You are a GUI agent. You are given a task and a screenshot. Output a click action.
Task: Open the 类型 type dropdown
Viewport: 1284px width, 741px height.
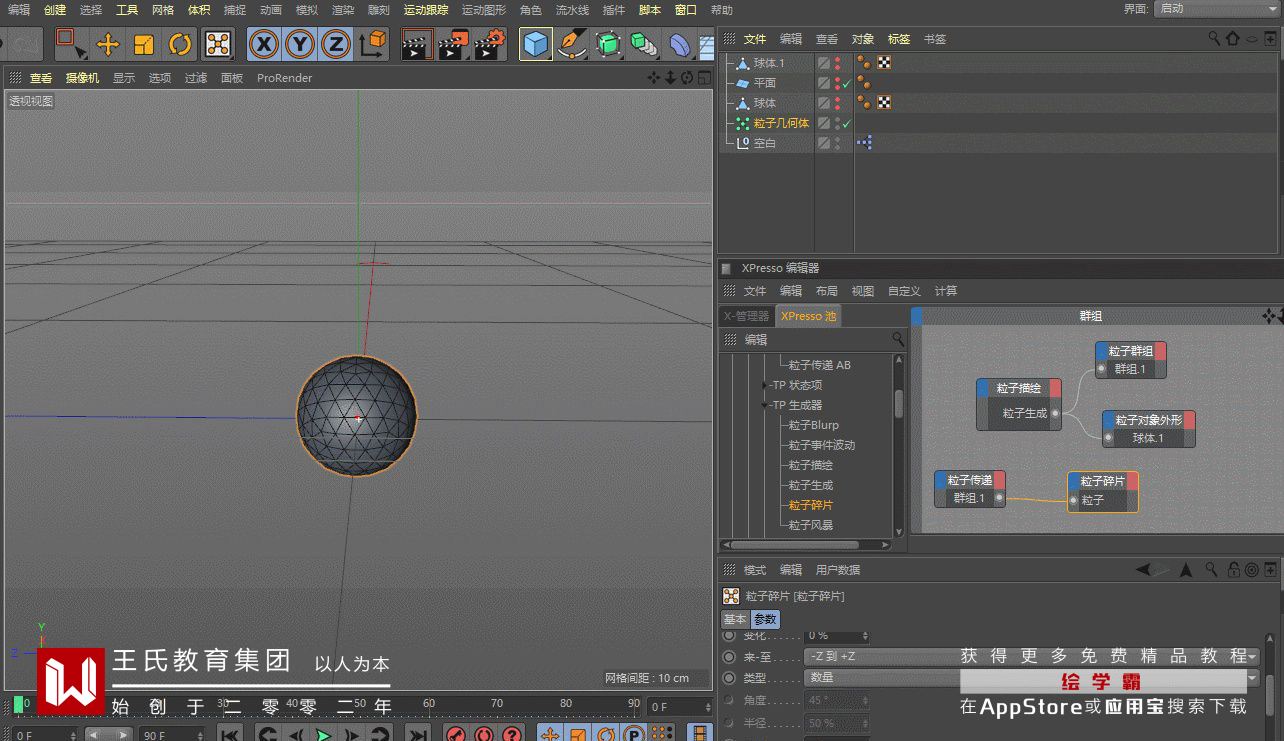(x=1031, y=678)
